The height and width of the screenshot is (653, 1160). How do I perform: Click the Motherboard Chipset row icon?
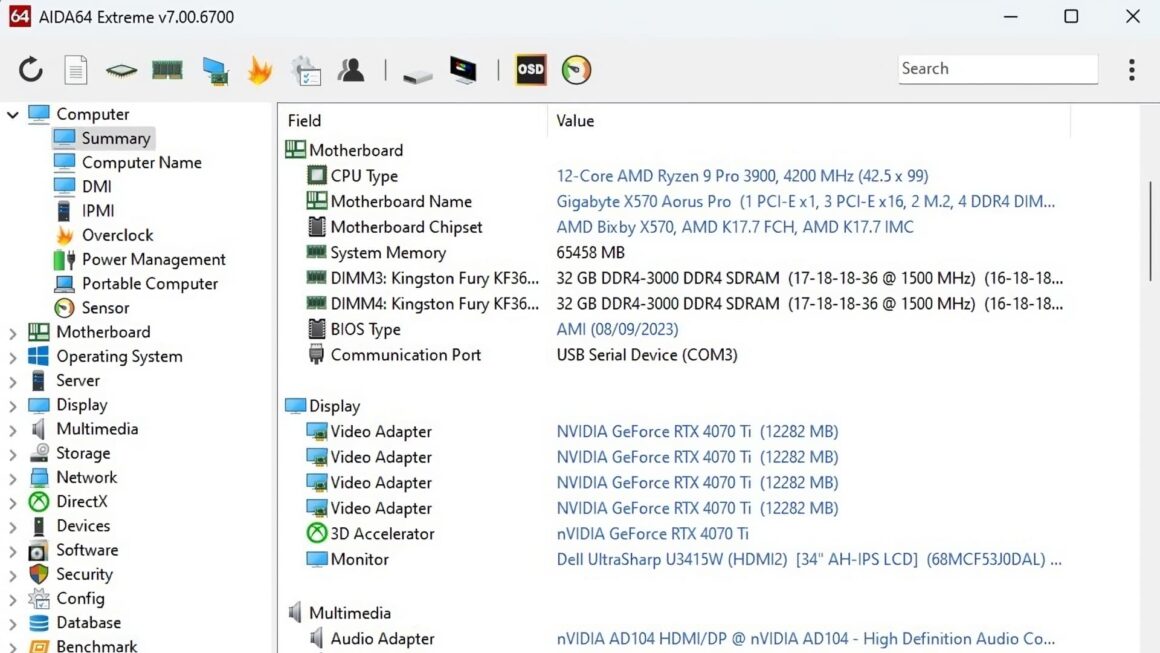coord(317,226)
